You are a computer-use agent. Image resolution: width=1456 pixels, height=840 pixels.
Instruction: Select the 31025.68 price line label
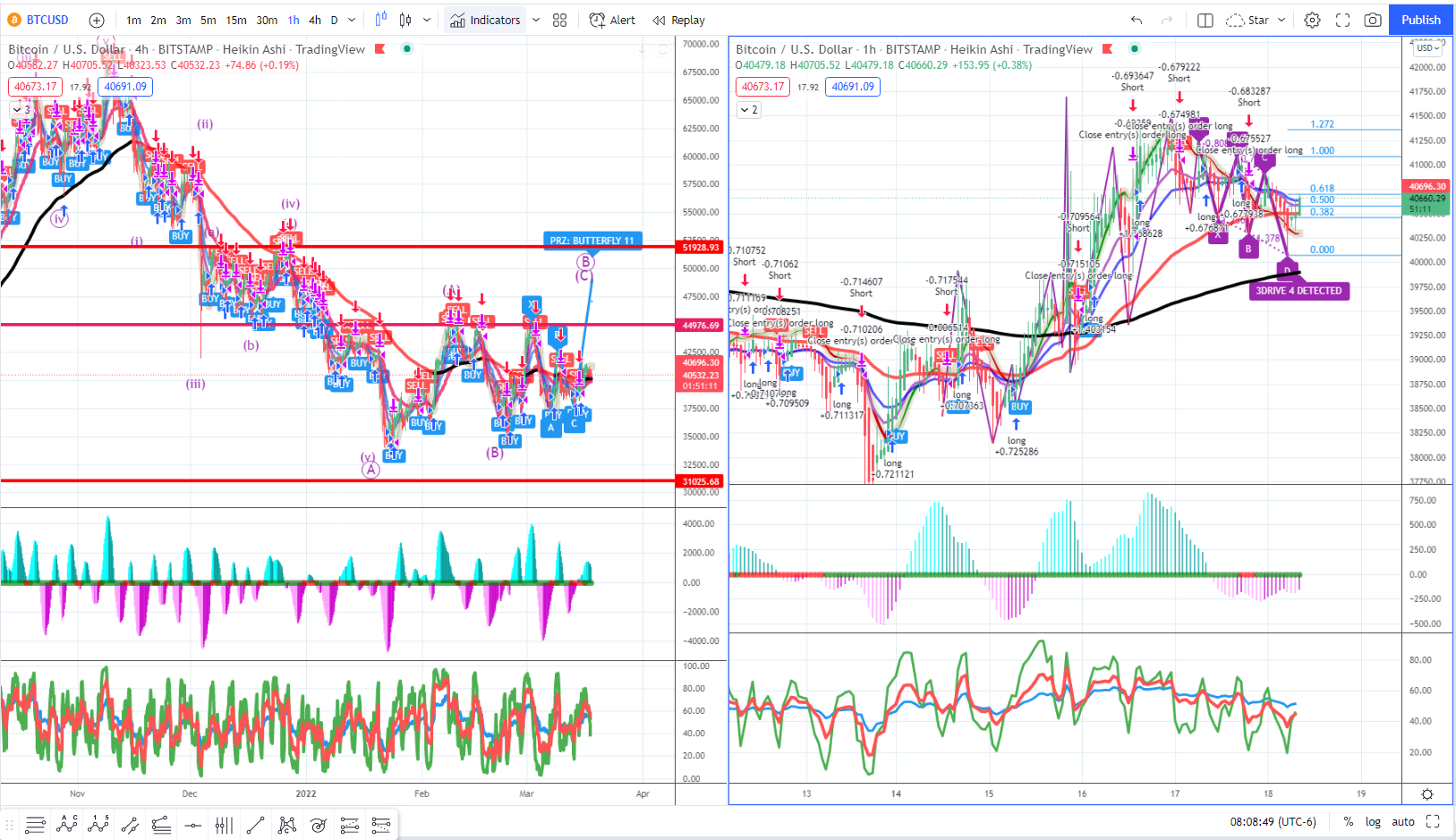(701, 481)
